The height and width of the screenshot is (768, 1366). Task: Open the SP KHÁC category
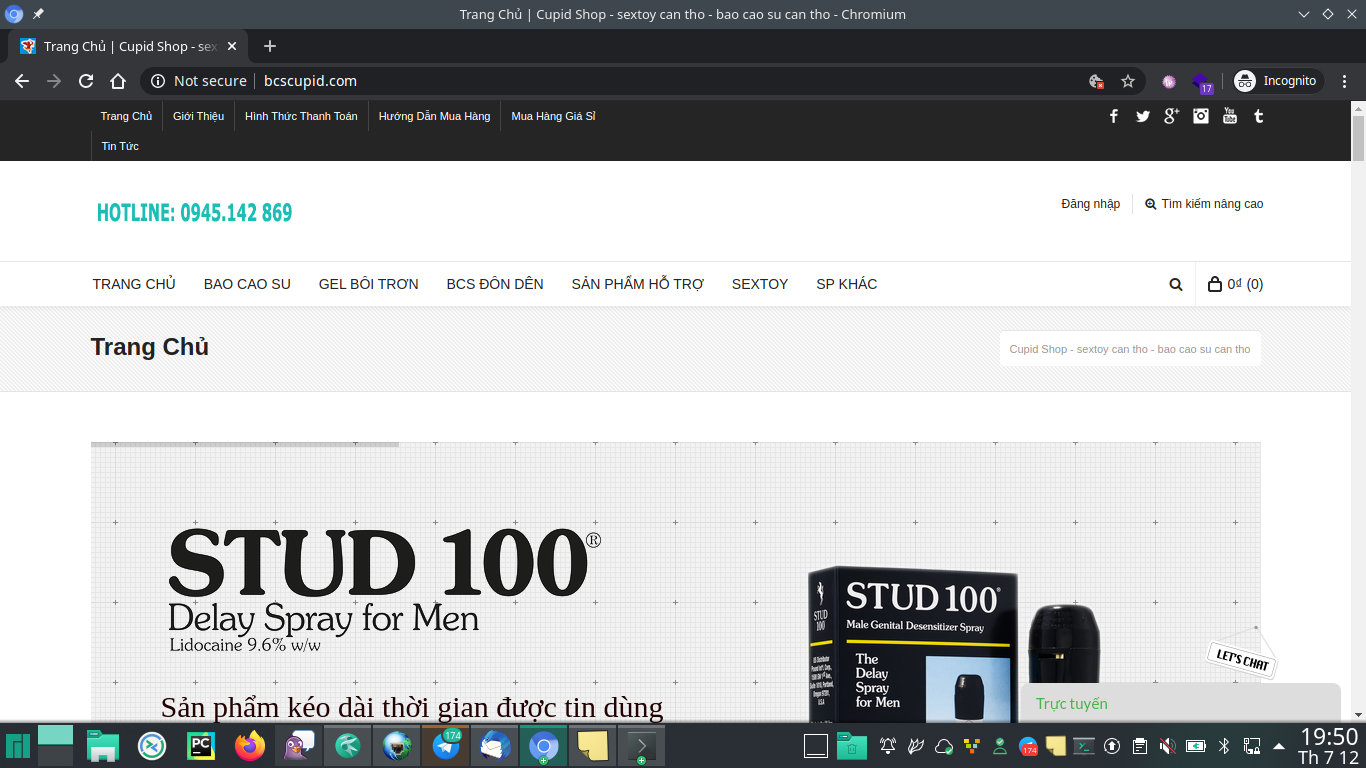[847, 284]
